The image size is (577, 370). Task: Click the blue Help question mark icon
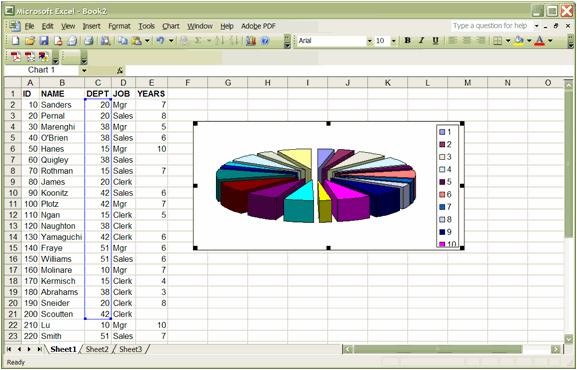(x=265, y=41)
